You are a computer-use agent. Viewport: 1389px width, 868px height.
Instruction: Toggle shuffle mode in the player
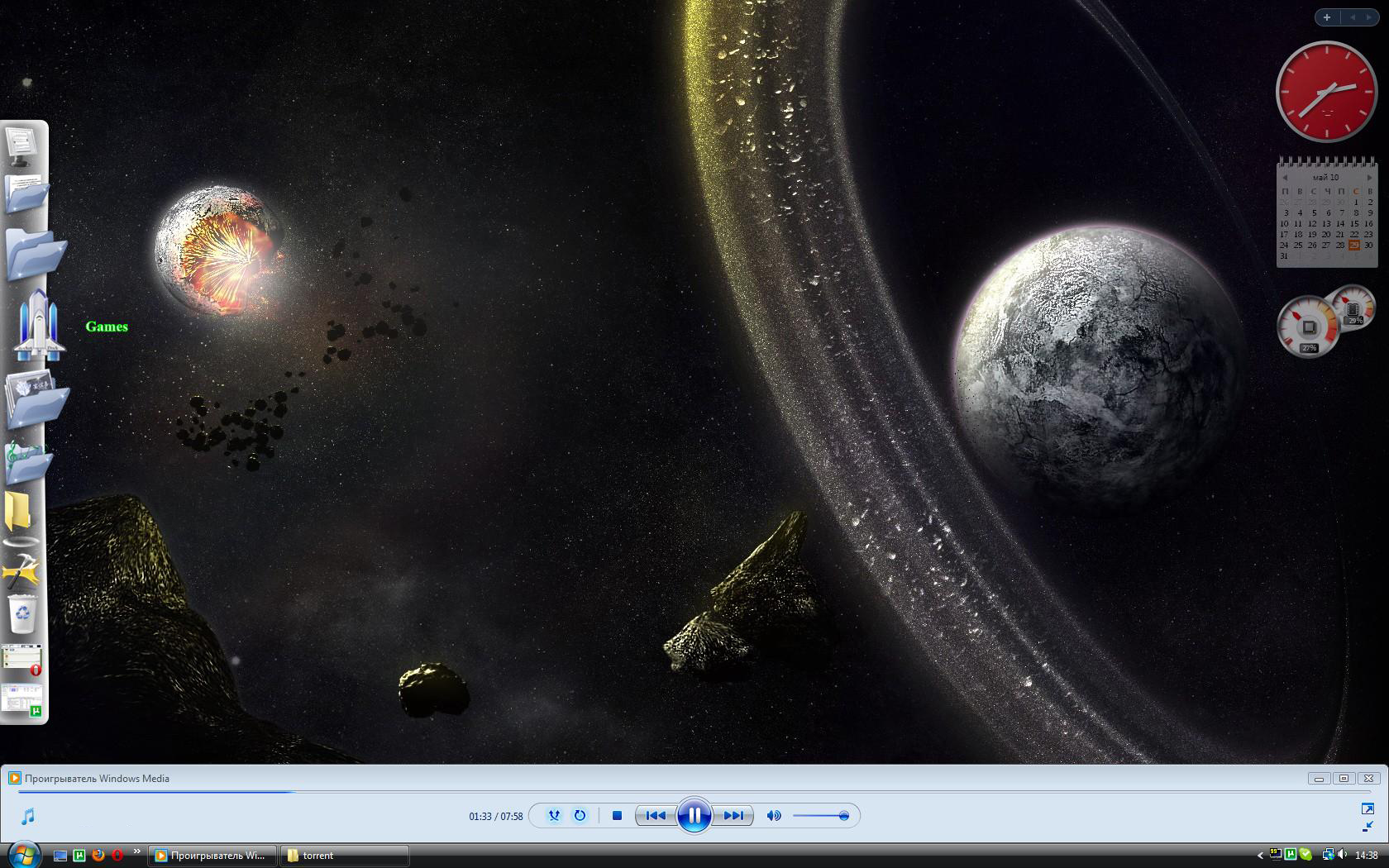(554, 816)
